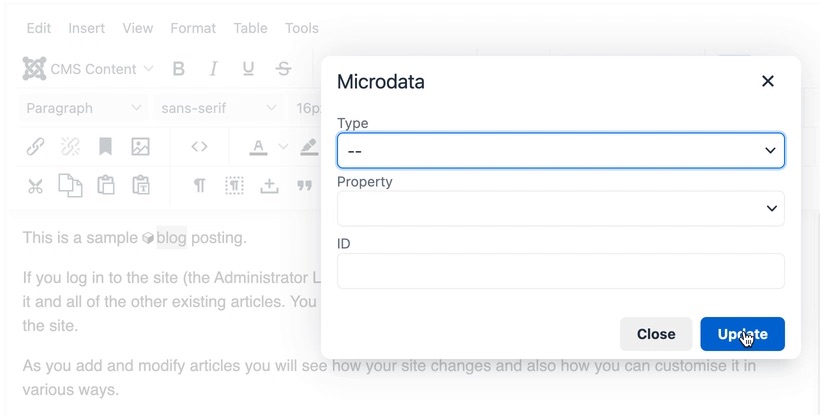This screenshot has width=820, height=415.
Task: Open the Tools menu
Action: (302, 28)
